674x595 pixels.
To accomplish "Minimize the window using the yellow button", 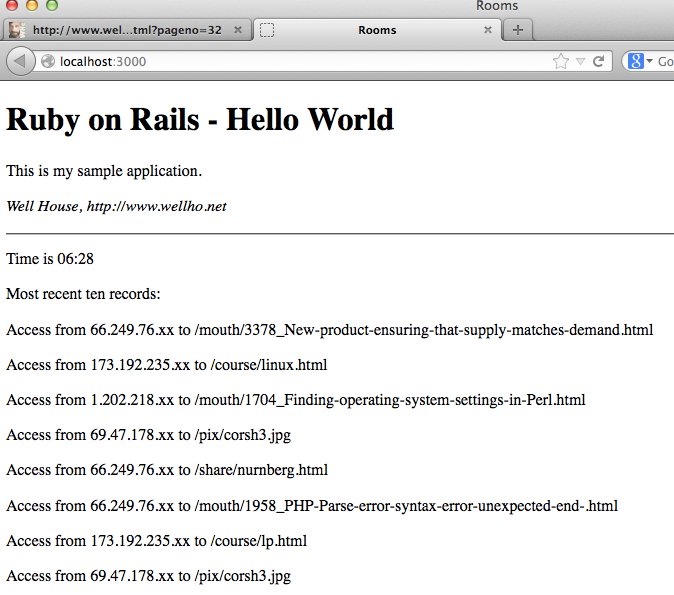I will point(32,6).
